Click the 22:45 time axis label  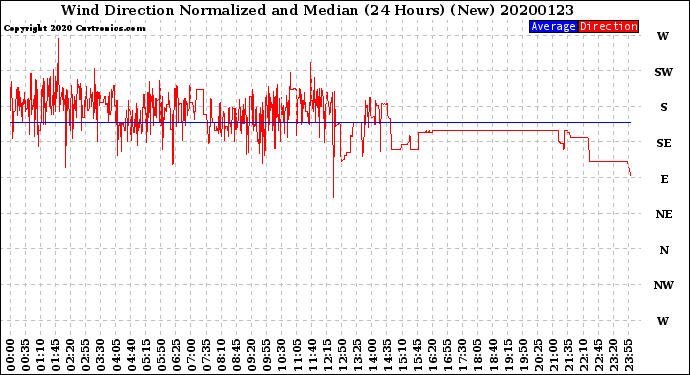pos(598,355)
